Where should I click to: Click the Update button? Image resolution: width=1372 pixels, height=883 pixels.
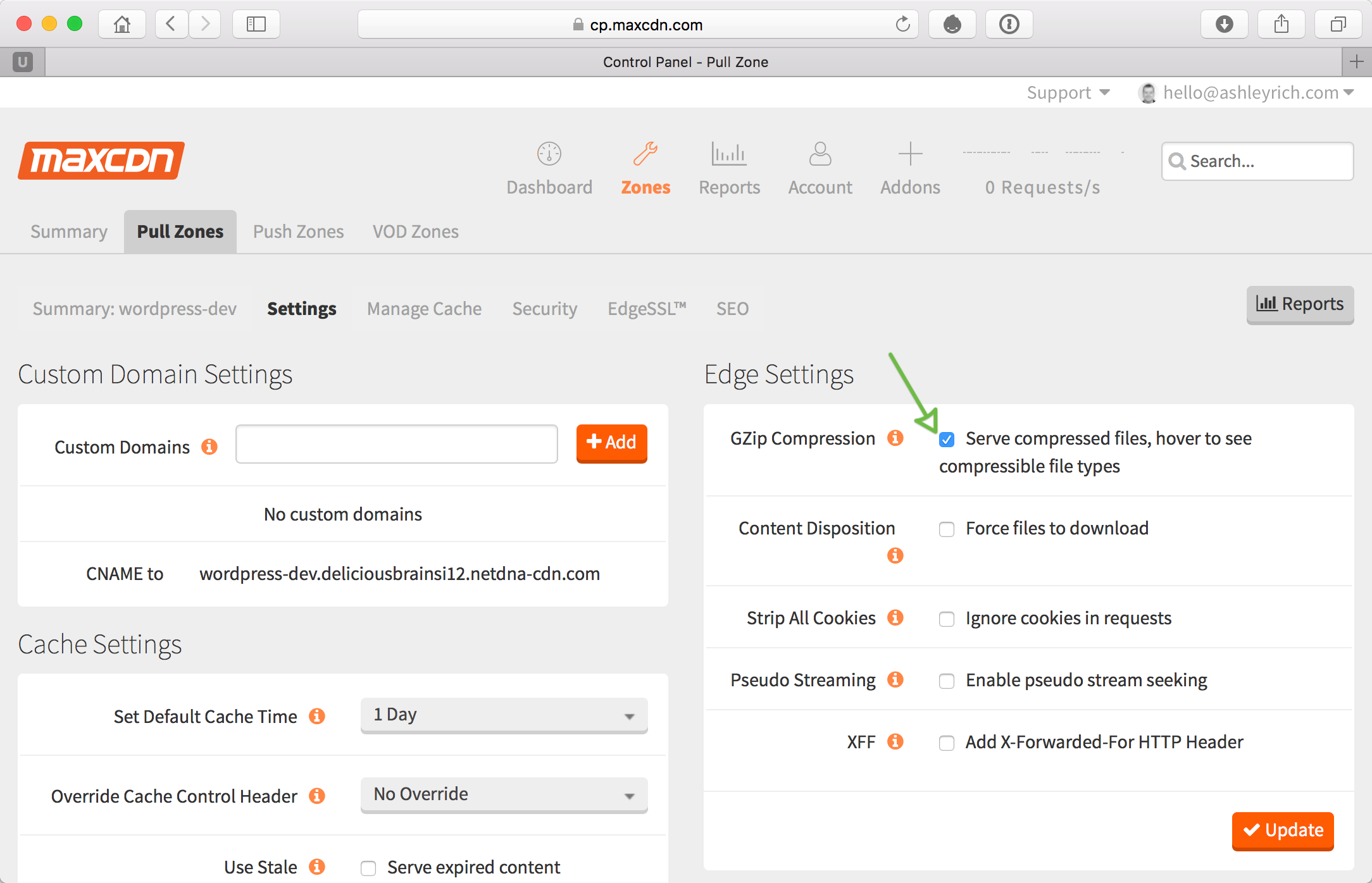pos(1283,831)
